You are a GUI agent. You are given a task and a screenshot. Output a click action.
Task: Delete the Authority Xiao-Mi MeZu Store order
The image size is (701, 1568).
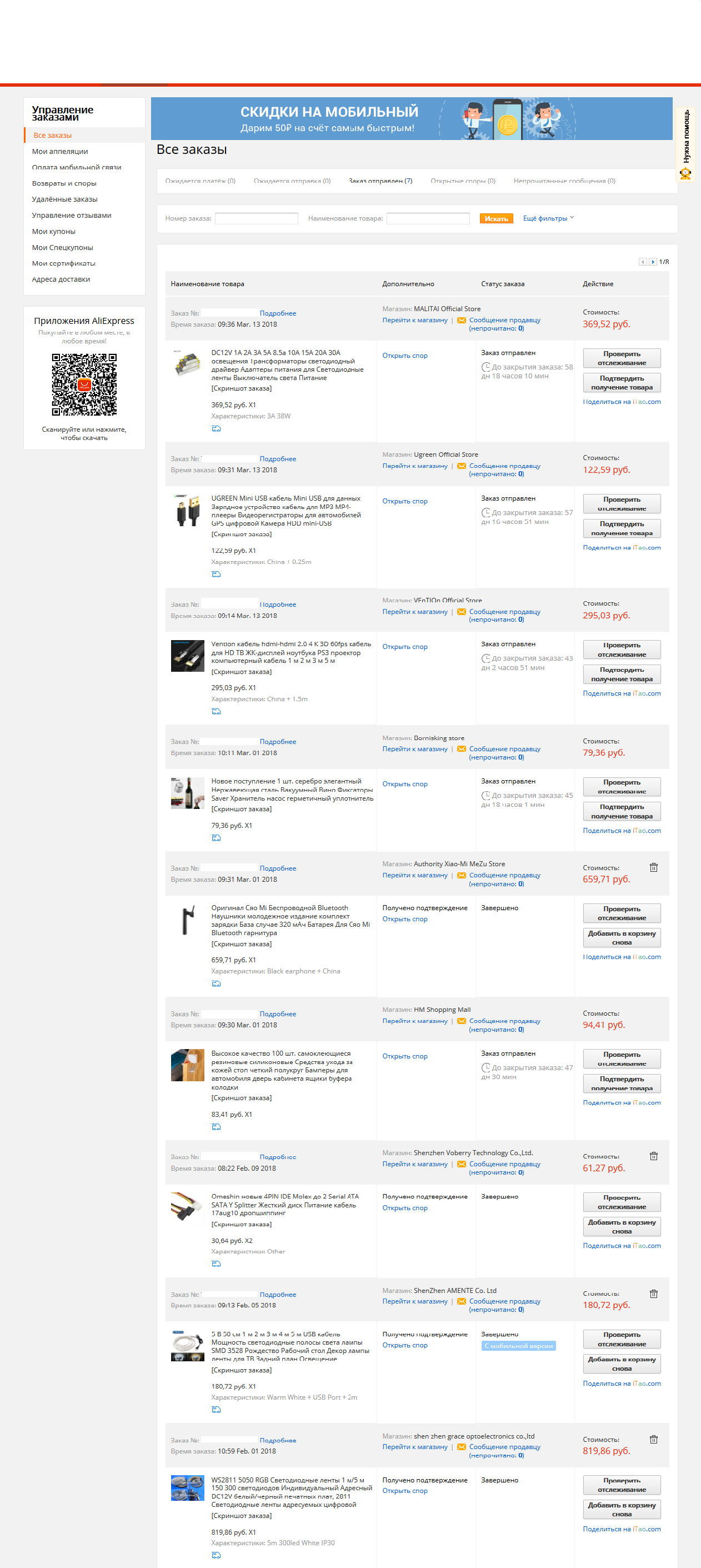(x=654, y=867)
